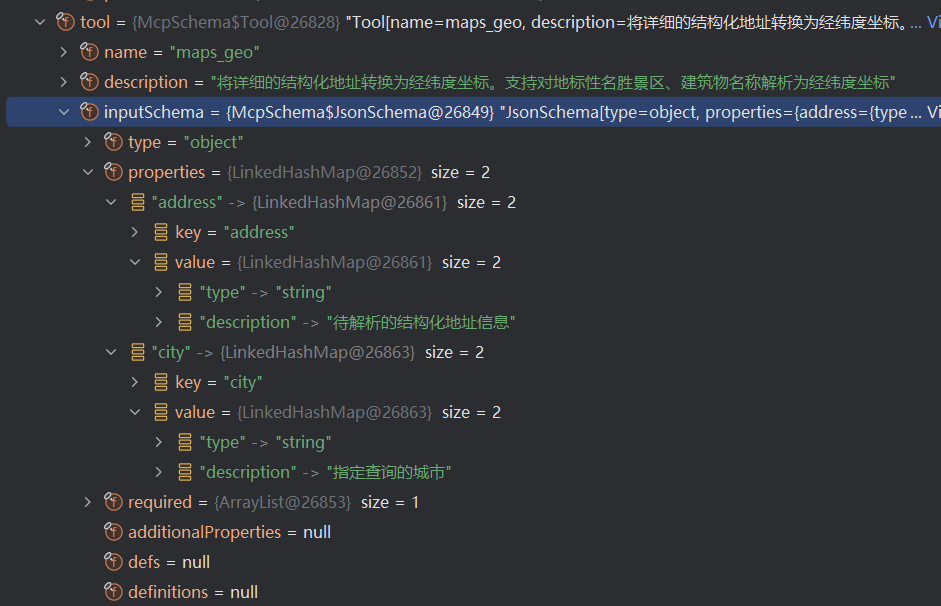Screen dimensions: 941x606
Task: Select the "maps_geo" string value
Action: tap(214, 53)
